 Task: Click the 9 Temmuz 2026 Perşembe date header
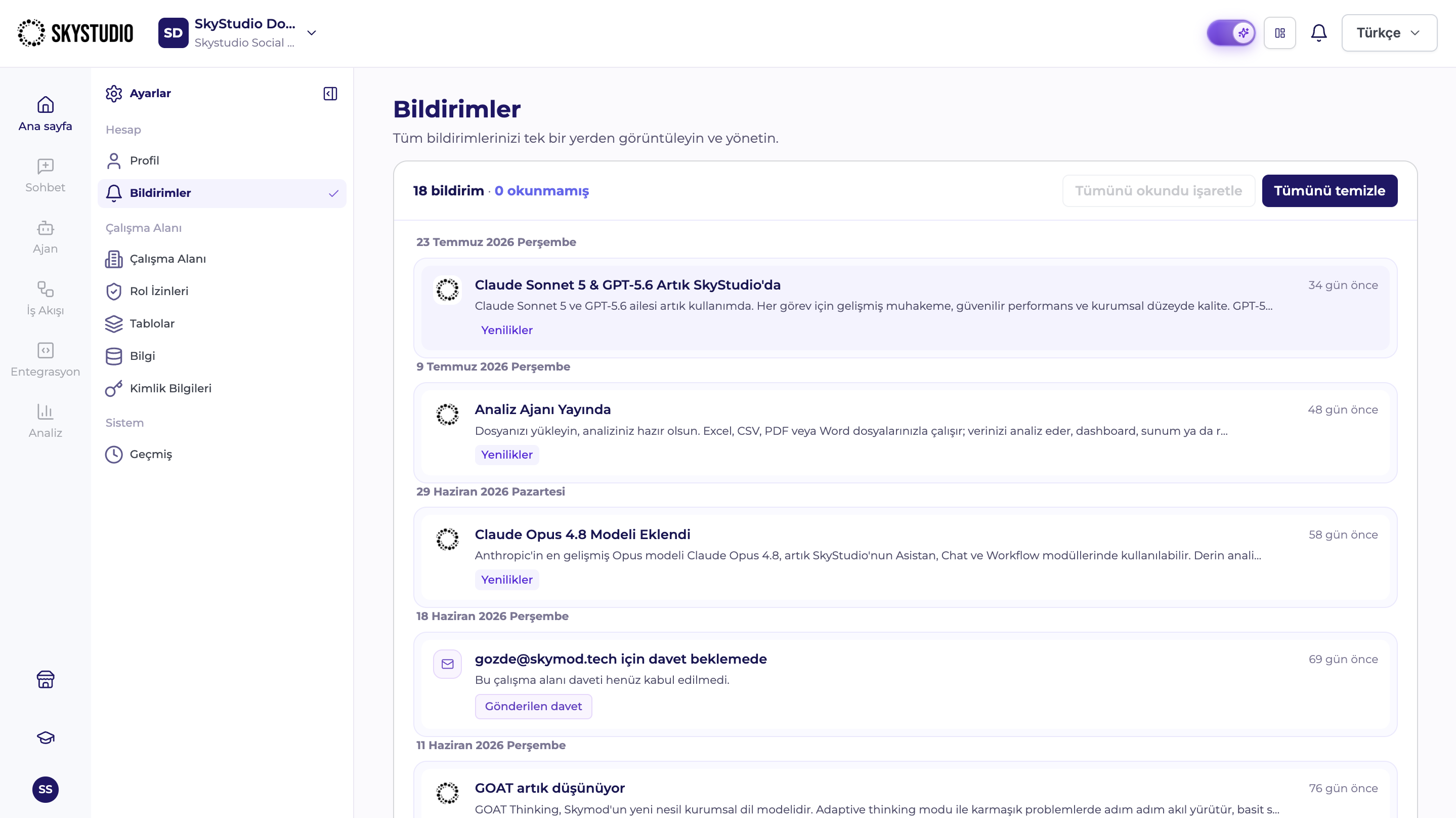[x=493, y=366]
